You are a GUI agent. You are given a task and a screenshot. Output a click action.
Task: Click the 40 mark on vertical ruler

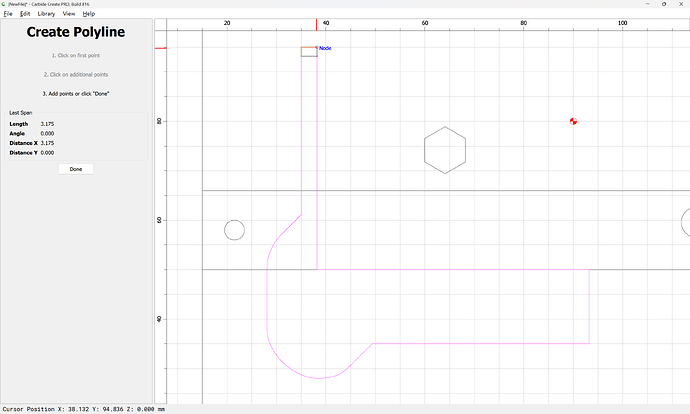159,319
